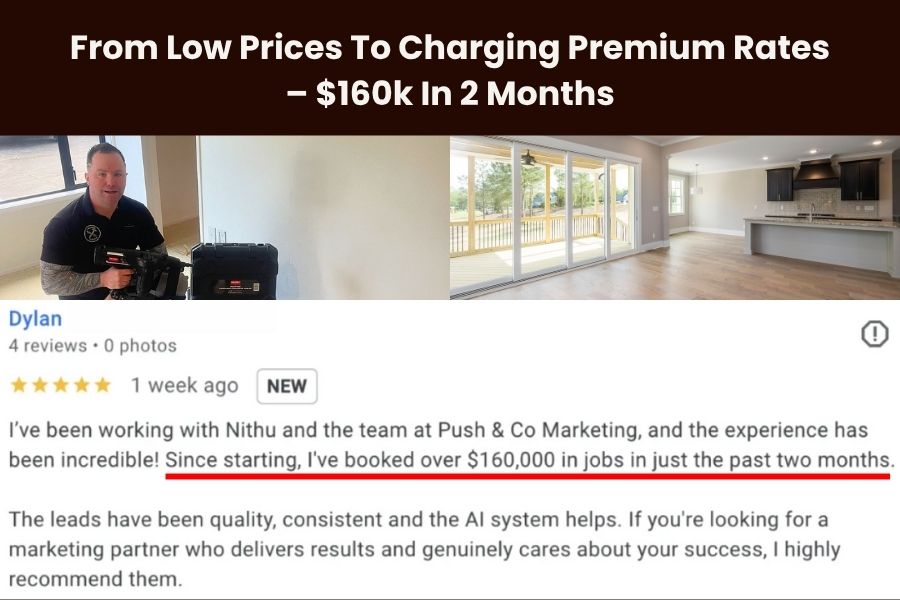
Task: Click the kitchen range hood in photo
Action: coord(815,175)
